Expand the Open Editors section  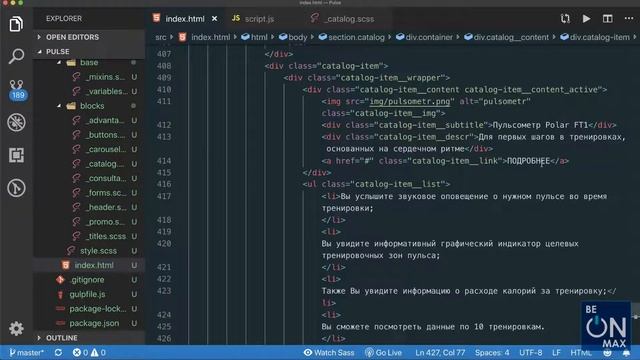pyautogui.click(x=89, y=37)
